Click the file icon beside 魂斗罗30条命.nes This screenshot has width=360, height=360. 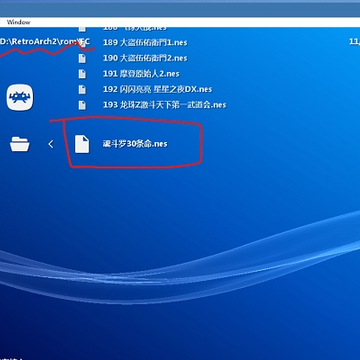pyautogui.click(x=82, y=144)
